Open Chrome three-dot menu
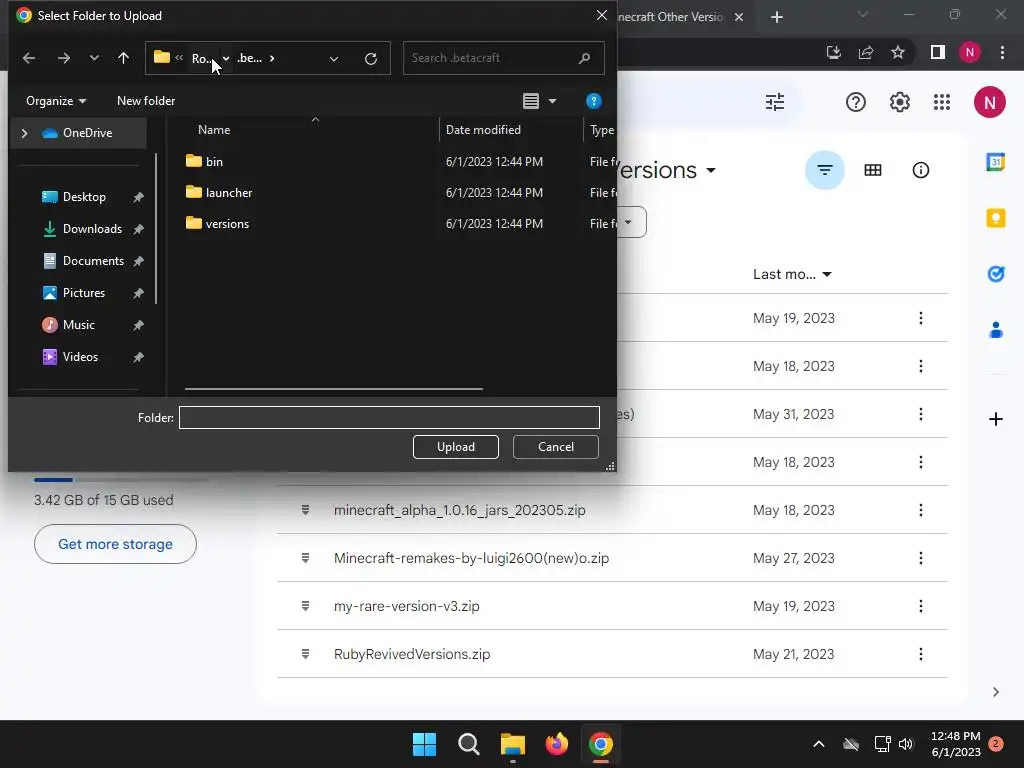Viewport: 1024px width, 768px height. click(1002, 52)
